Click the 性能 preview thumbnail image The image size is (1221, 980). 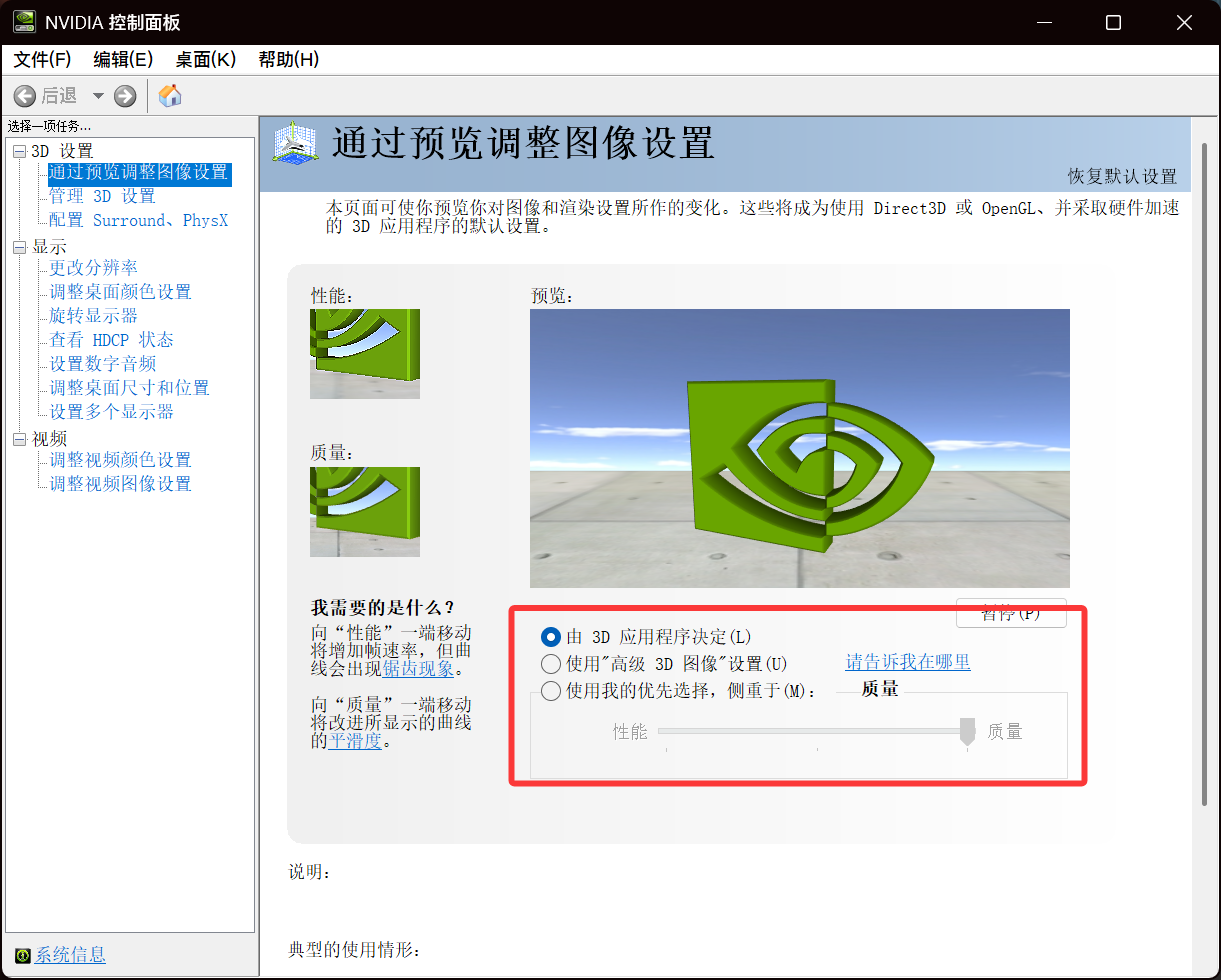(365, 353)
